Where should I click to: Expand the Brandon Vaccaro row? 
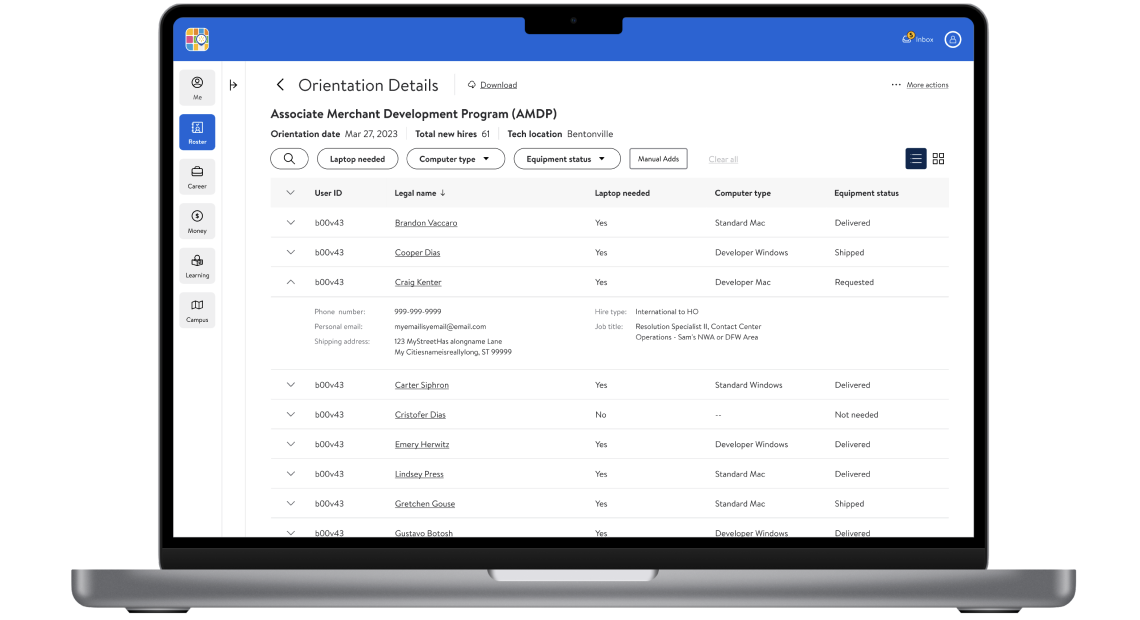coord(291,222)
